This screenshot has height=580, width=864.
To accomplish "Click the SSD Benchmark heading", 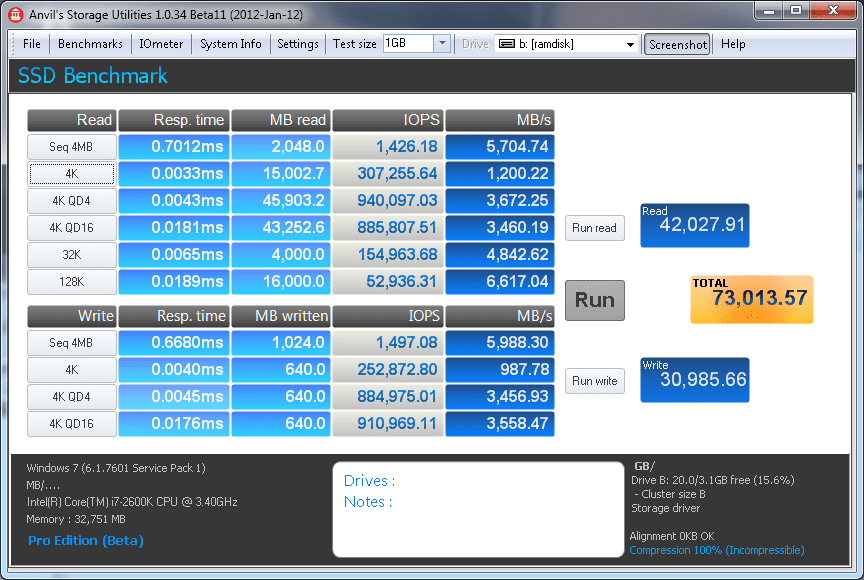I will point(93,75).
